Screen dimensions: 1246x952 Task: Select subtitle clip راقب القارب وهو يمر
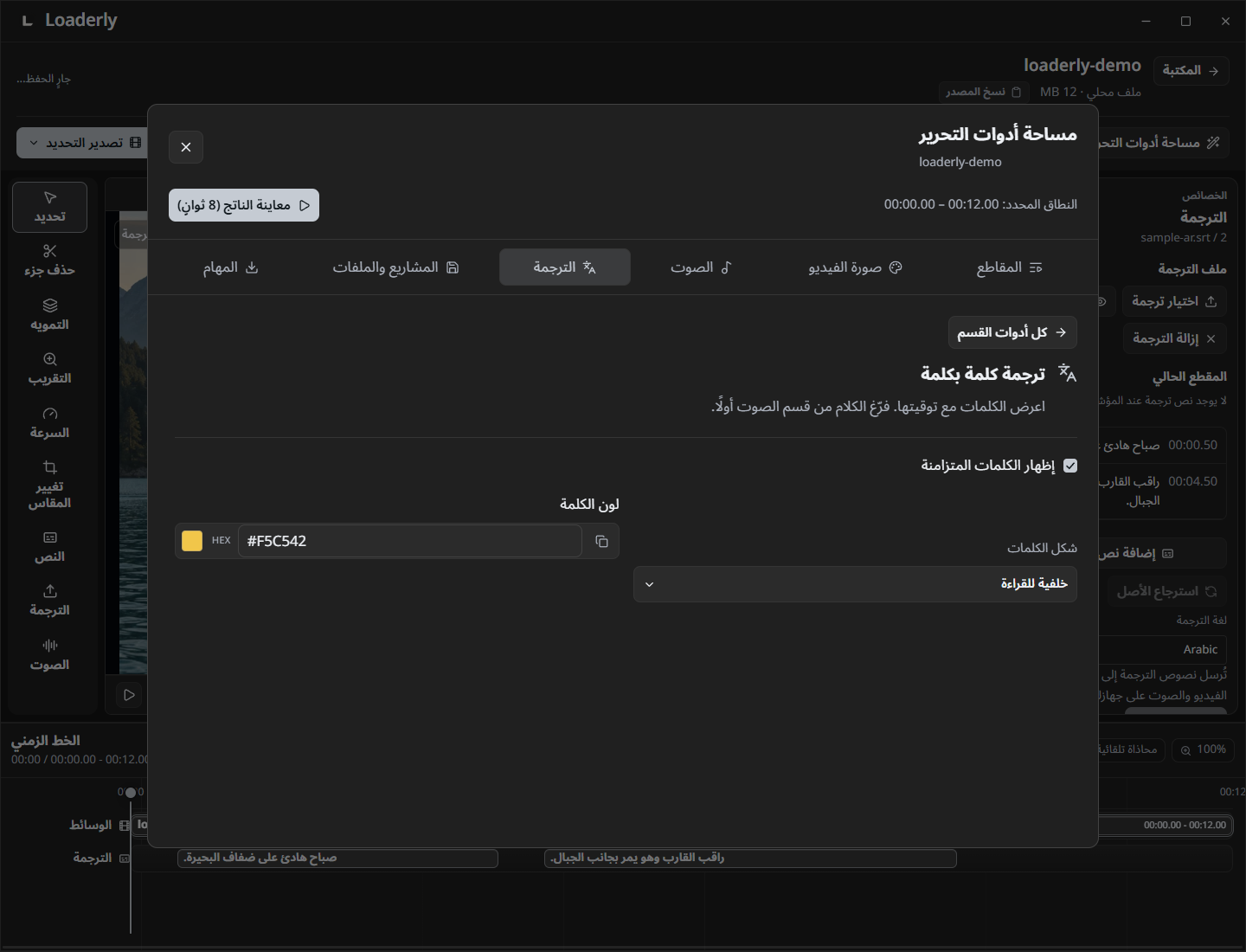(x=750, y=858)
